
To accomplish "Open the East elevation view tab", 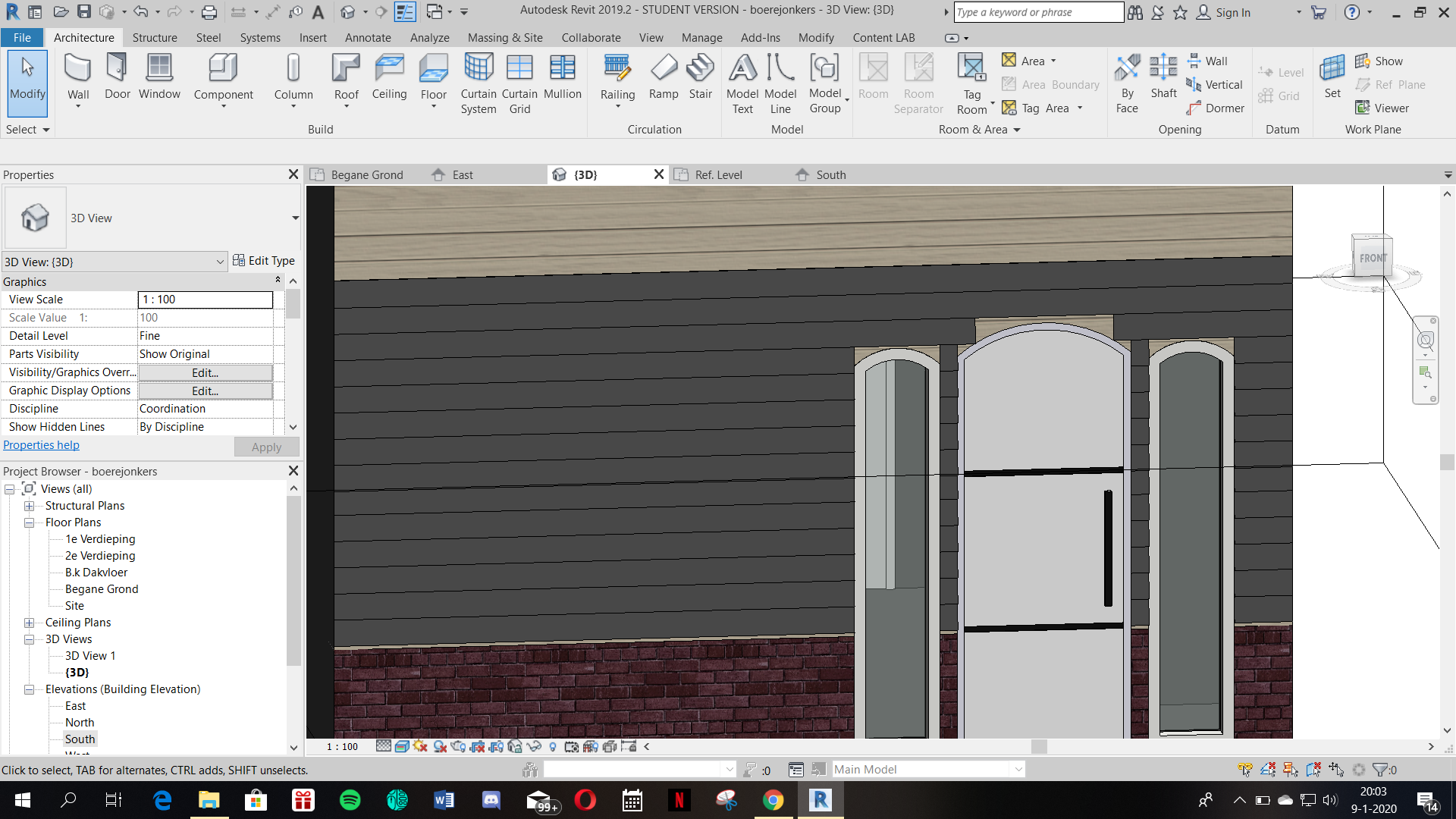I will click(x=462, y=174).
